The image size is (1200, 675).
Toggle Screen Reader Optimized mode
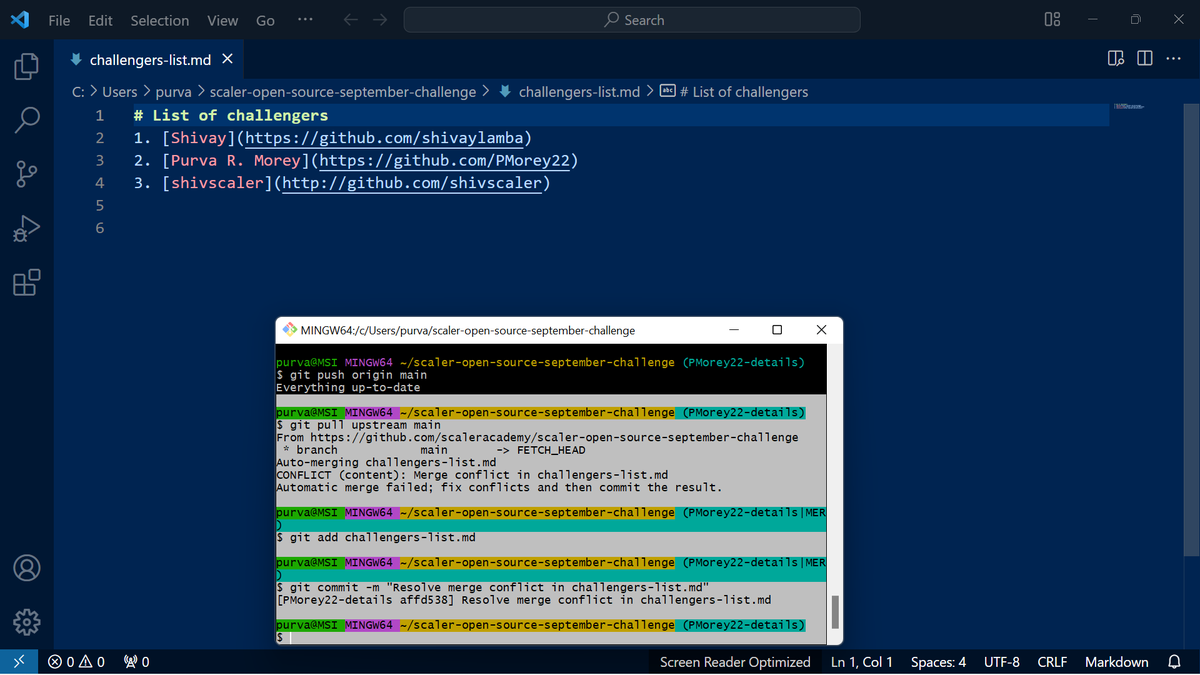tap(735, 661)
